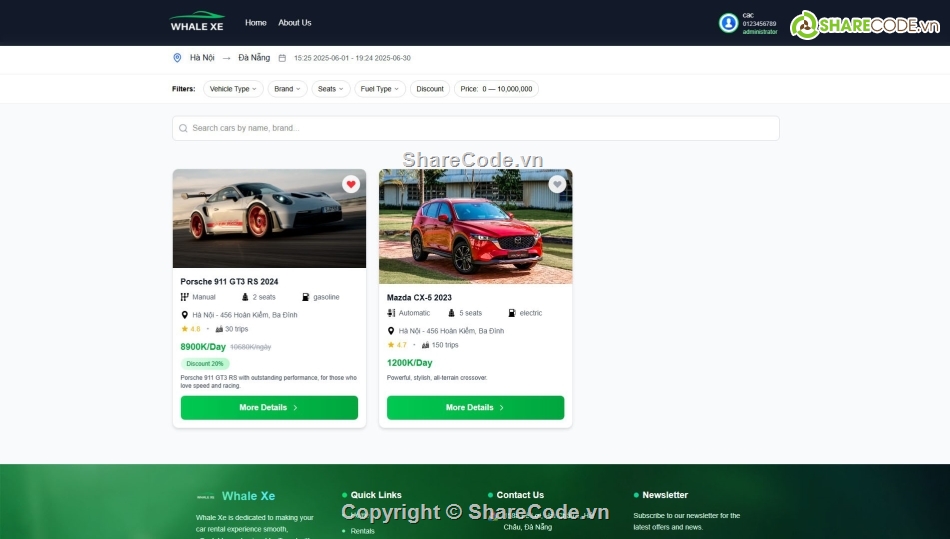
Task: Click the seats icon on Porsche card
Action: (x=244, y=297)
